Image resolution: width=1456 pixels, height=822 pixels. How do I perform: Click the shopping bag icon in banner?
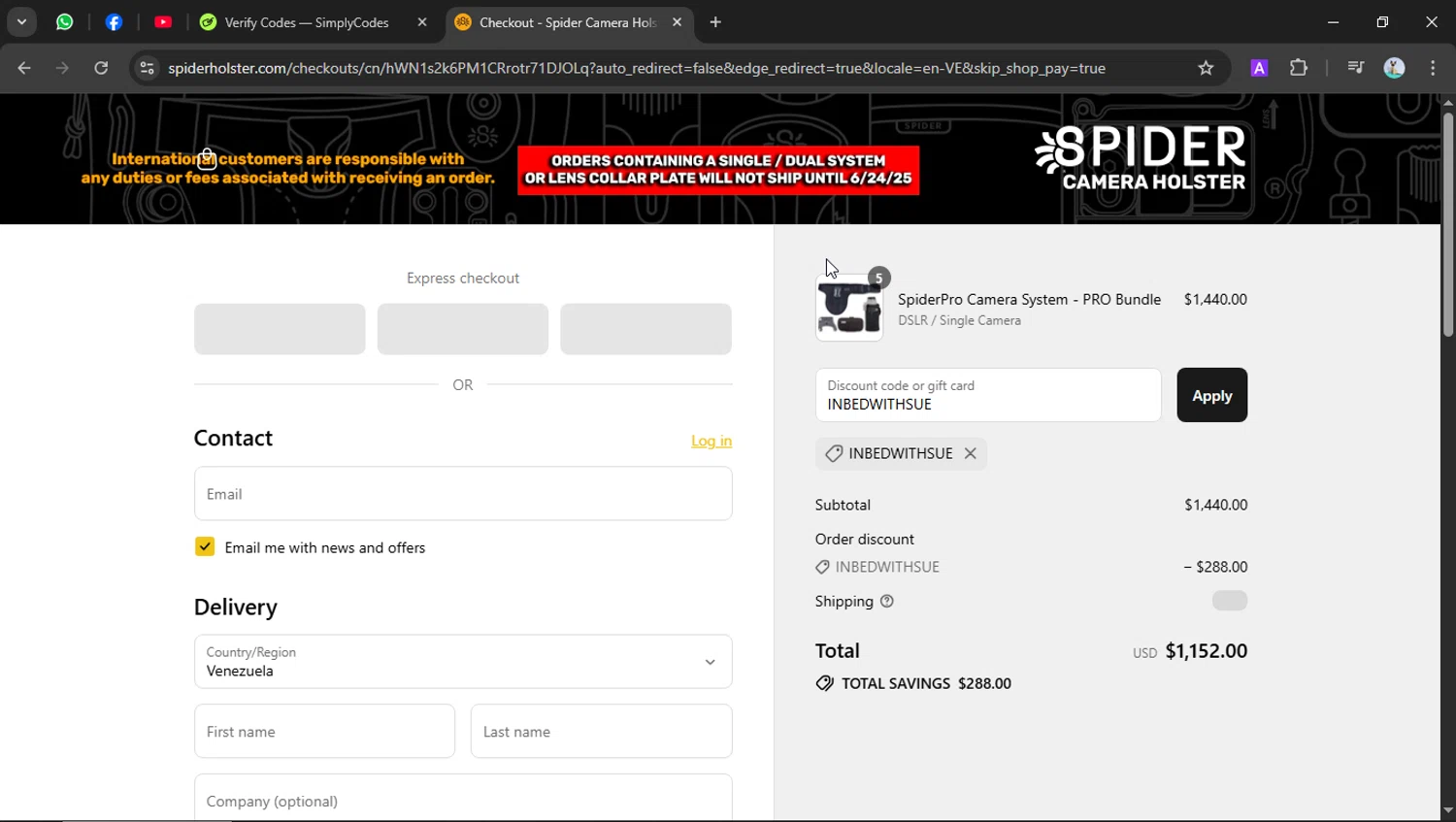(207, 159)
